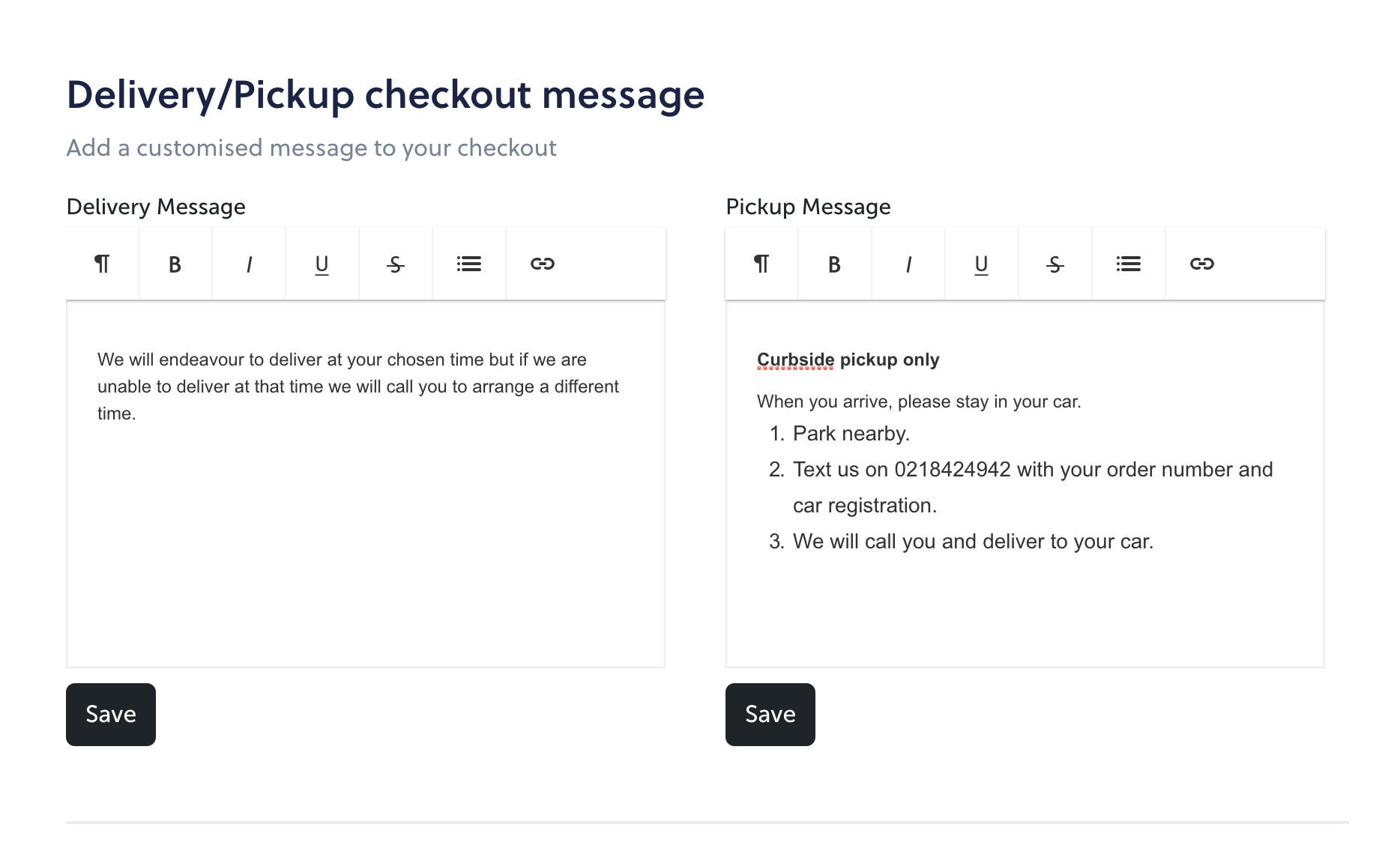Open the list formatting icon for Delivery Message
The height and width of the screenshot is (845, 1400).
pyautogui.click(x=468, y=264)
